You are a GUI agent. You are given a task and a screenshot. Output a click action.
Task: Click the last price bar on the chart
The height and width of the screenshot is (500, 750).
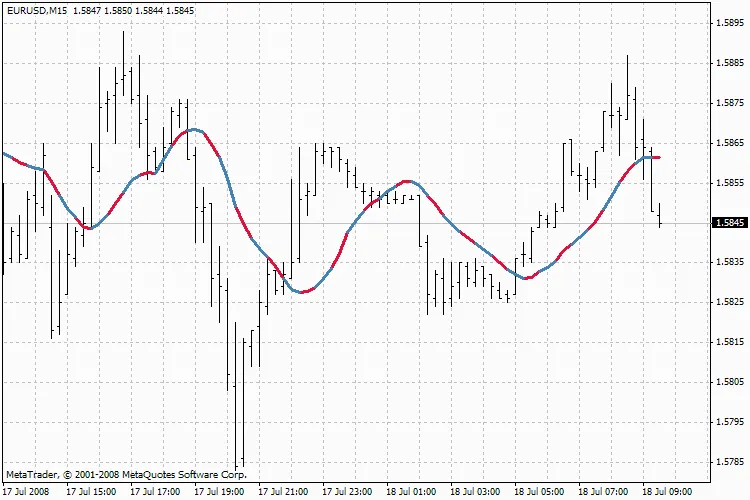click(x=660, y=215)
